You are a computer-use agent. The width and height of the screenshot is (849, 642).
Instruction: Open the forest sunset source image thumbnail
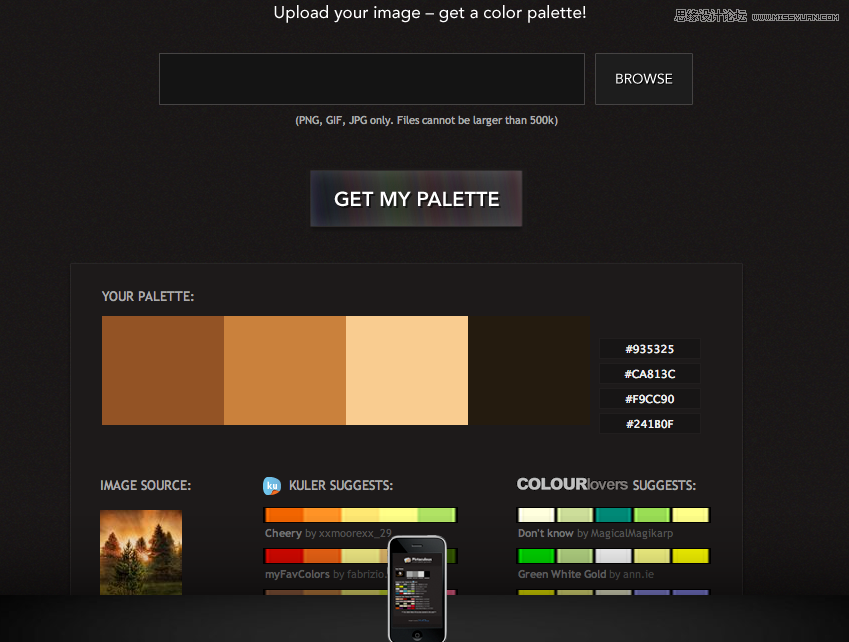coord(141,552)
